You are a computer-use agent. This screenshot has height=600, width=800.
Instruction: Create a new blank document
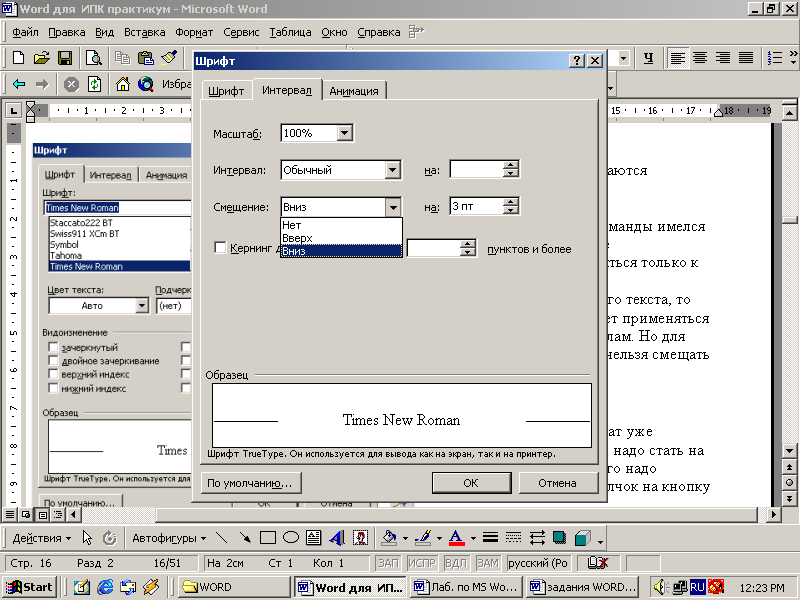pyautogui.click(x=18, y=58)
